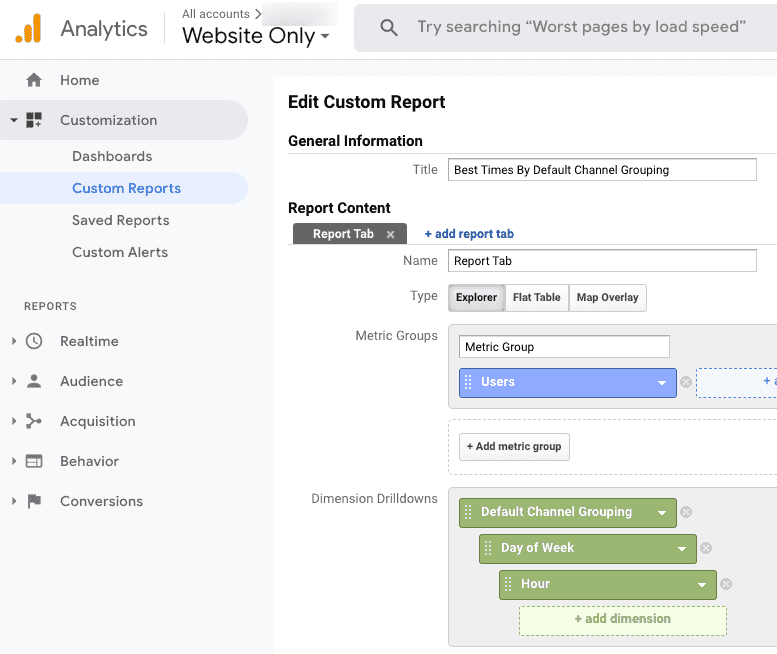The height and width of the screenshot is (654, 777).
Task: Click the add report tab link
Action: (x=469, y=234)
